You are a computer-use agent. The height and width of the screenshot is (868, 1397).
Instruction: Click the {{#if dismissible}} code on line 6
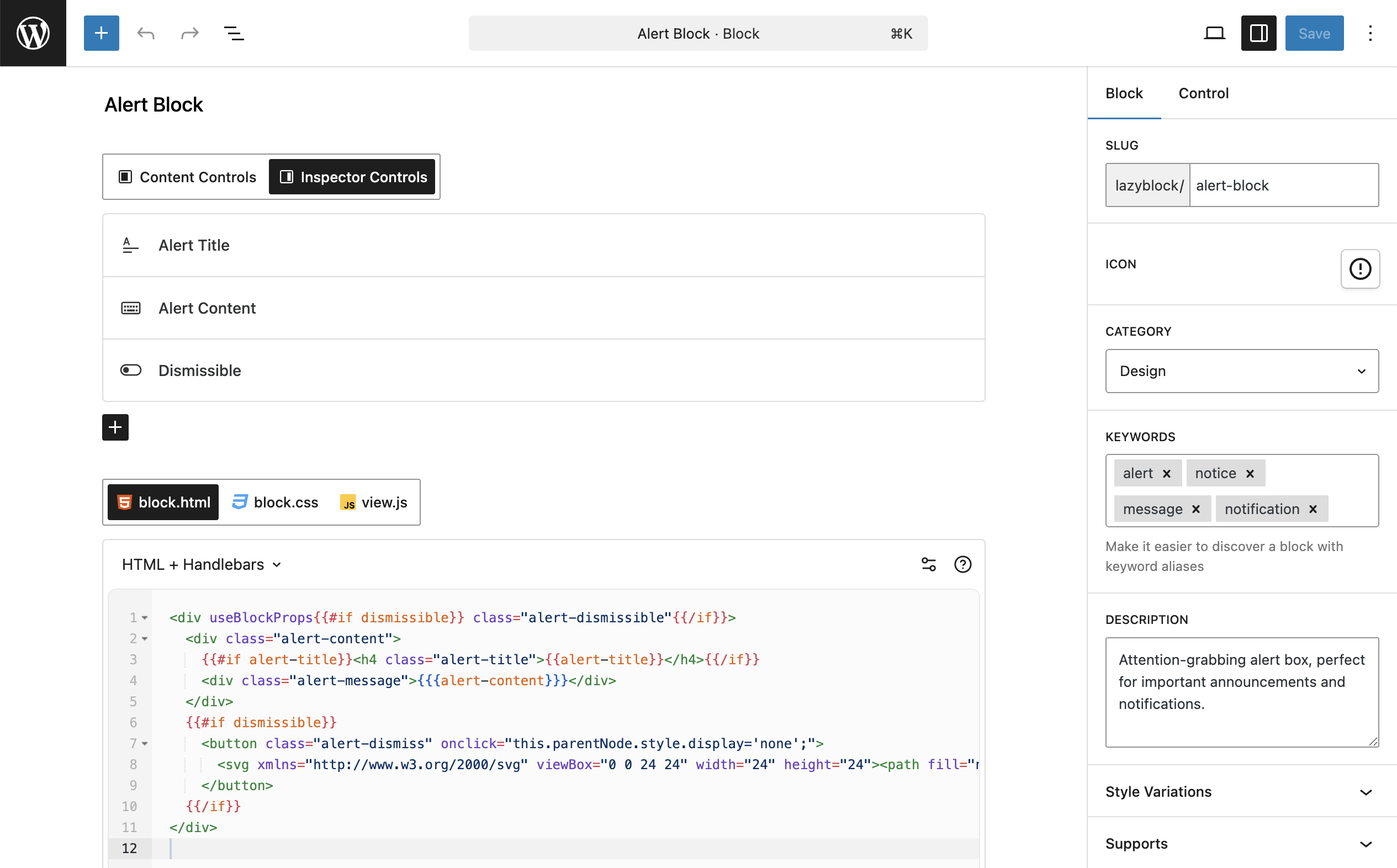click(261, 722)
